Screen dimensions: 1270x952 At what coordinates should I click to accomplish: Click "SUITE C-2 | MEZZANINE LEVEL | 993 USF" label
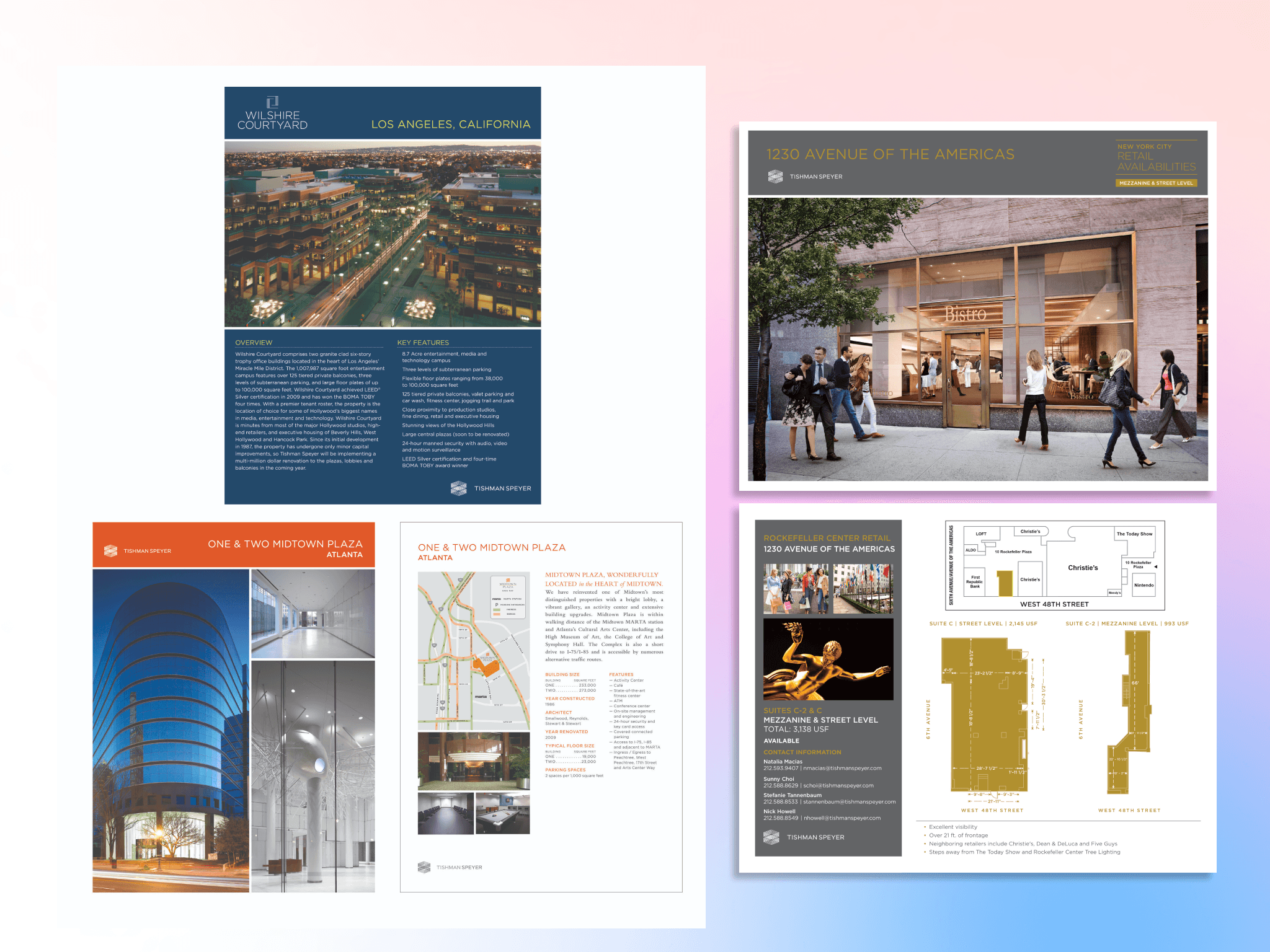1127,624
